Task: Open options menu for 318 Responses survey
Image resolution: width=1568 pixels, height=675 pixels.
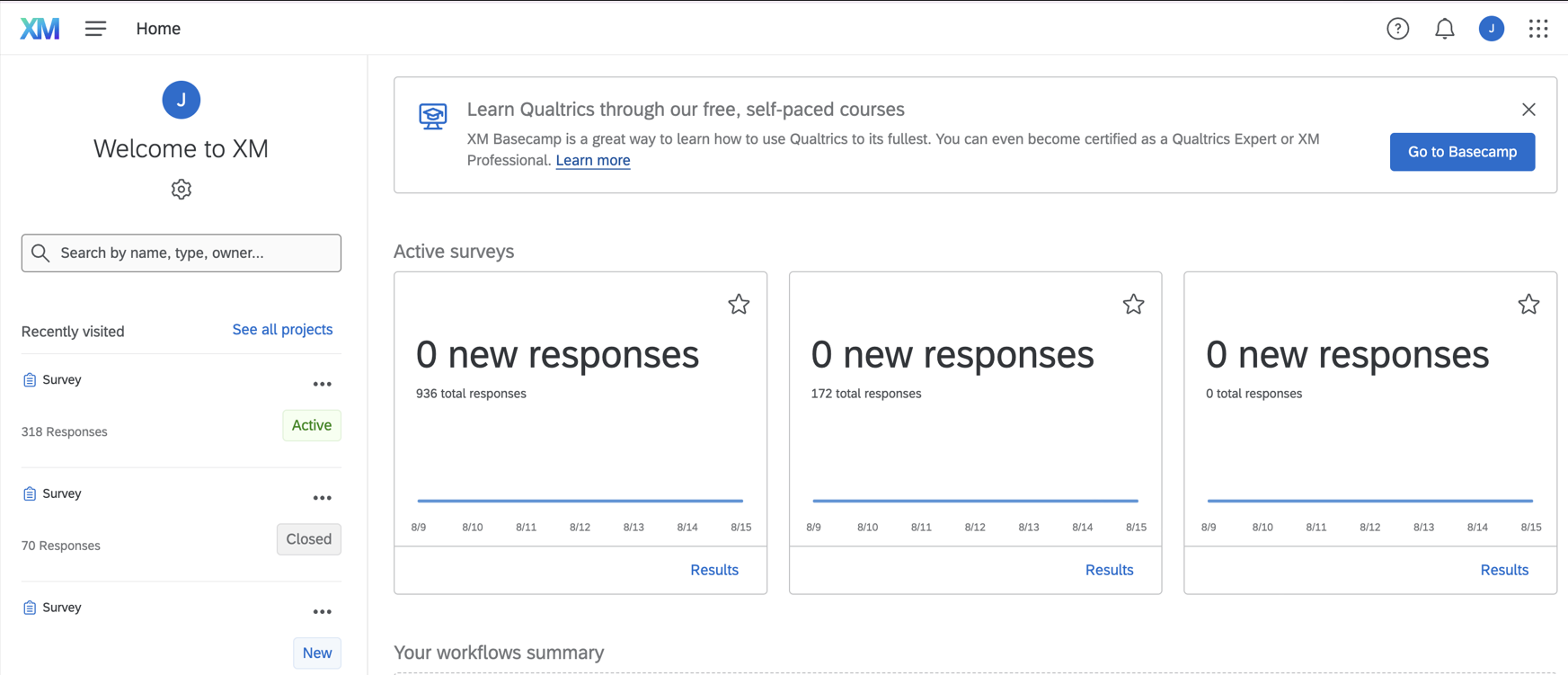Action: 322,385
